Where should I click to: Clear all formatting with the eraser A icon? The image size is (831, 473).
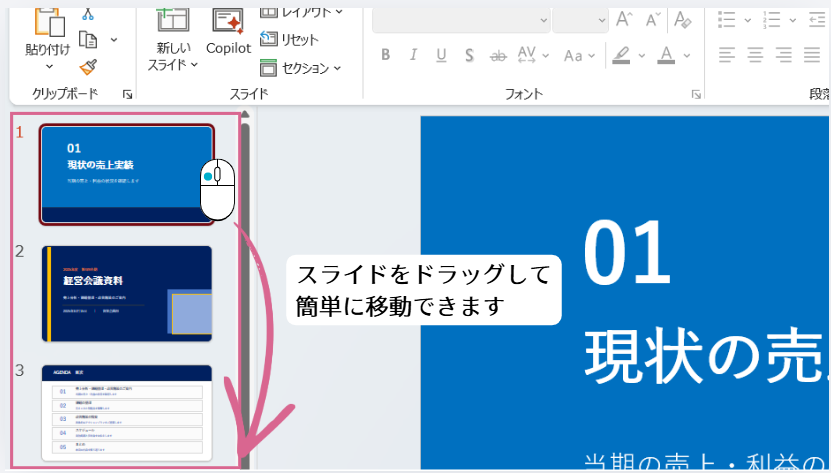[x=683, y=20]
